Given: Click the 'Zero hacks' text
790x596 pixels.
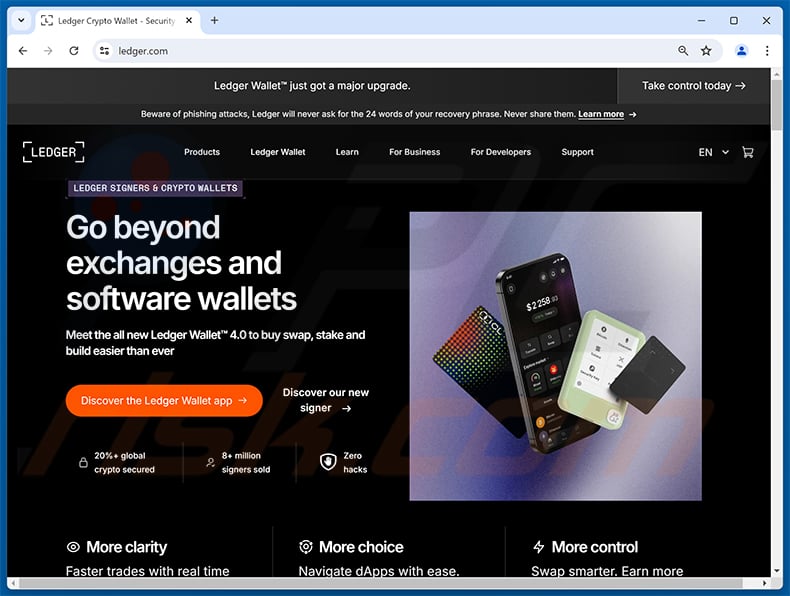Looking at the screenshot, I should (355, 462).
